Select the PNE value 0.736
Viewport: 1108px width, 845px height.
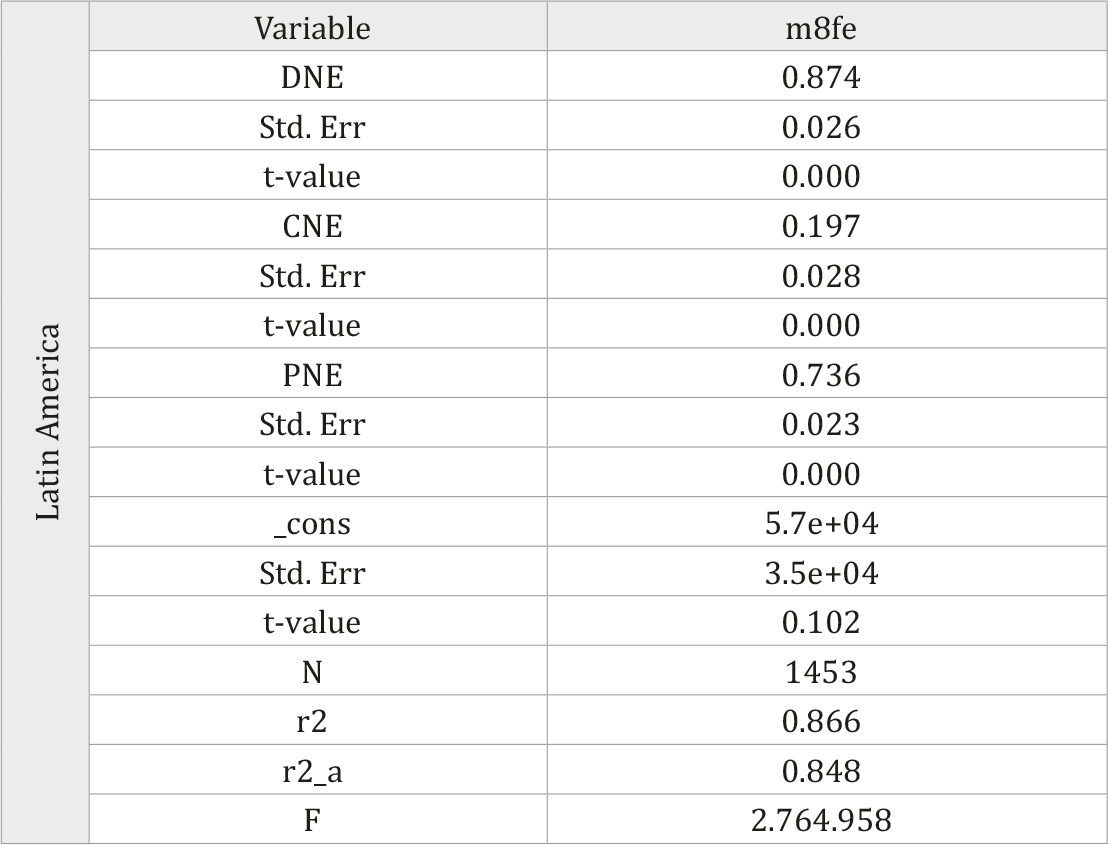click(x=821, y=374)
